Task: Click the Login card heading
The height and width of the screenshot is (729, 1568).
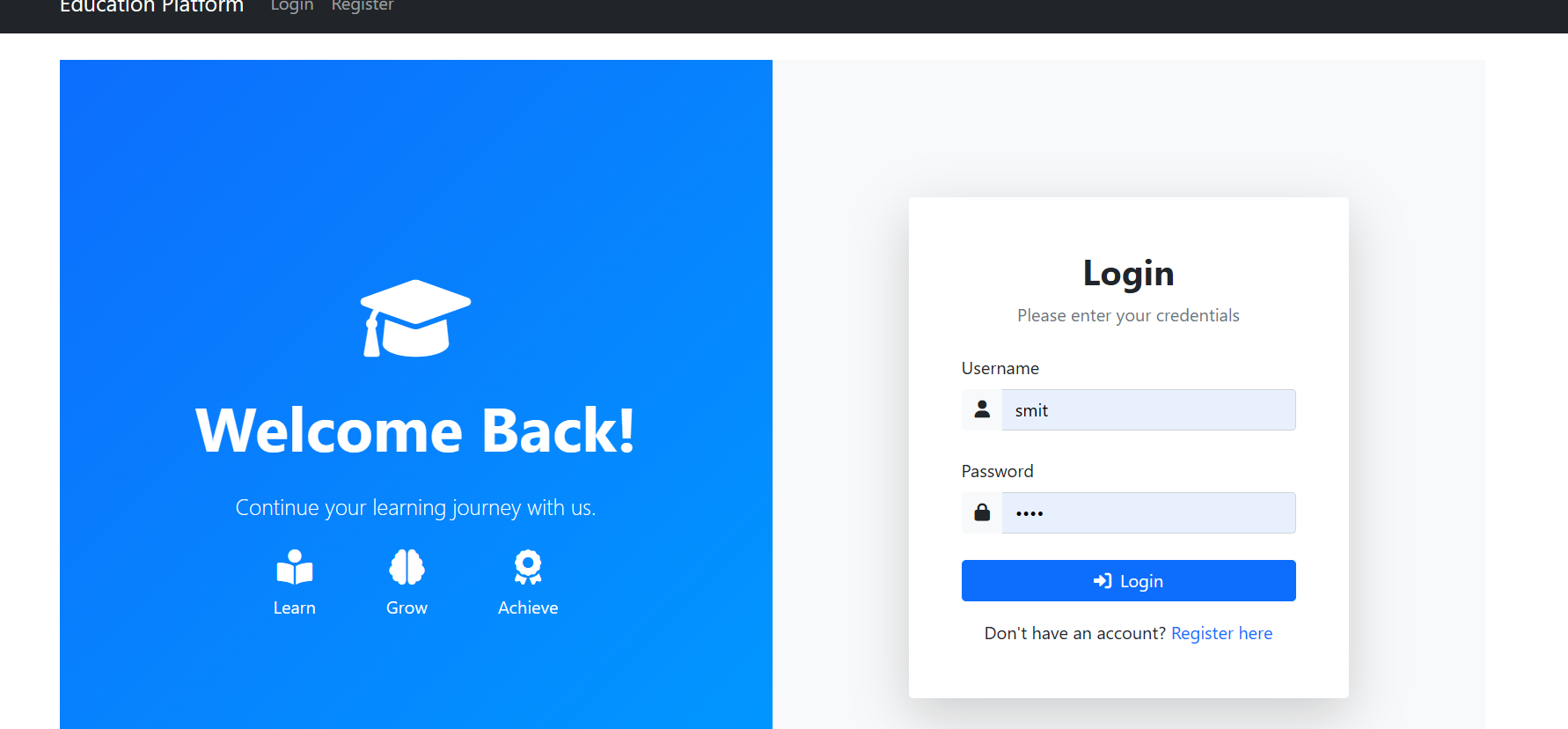Action: (x=1128, y=274)
